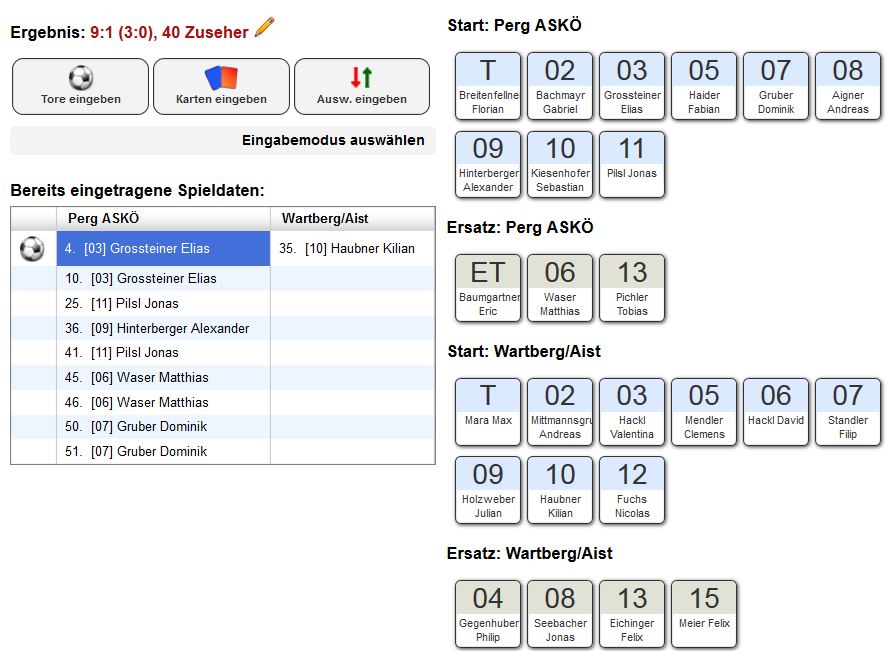This screenshot has height=651, width=888.
Task: Select goal row 4. Grossteiner Elias
Action: tap(163, 249)
